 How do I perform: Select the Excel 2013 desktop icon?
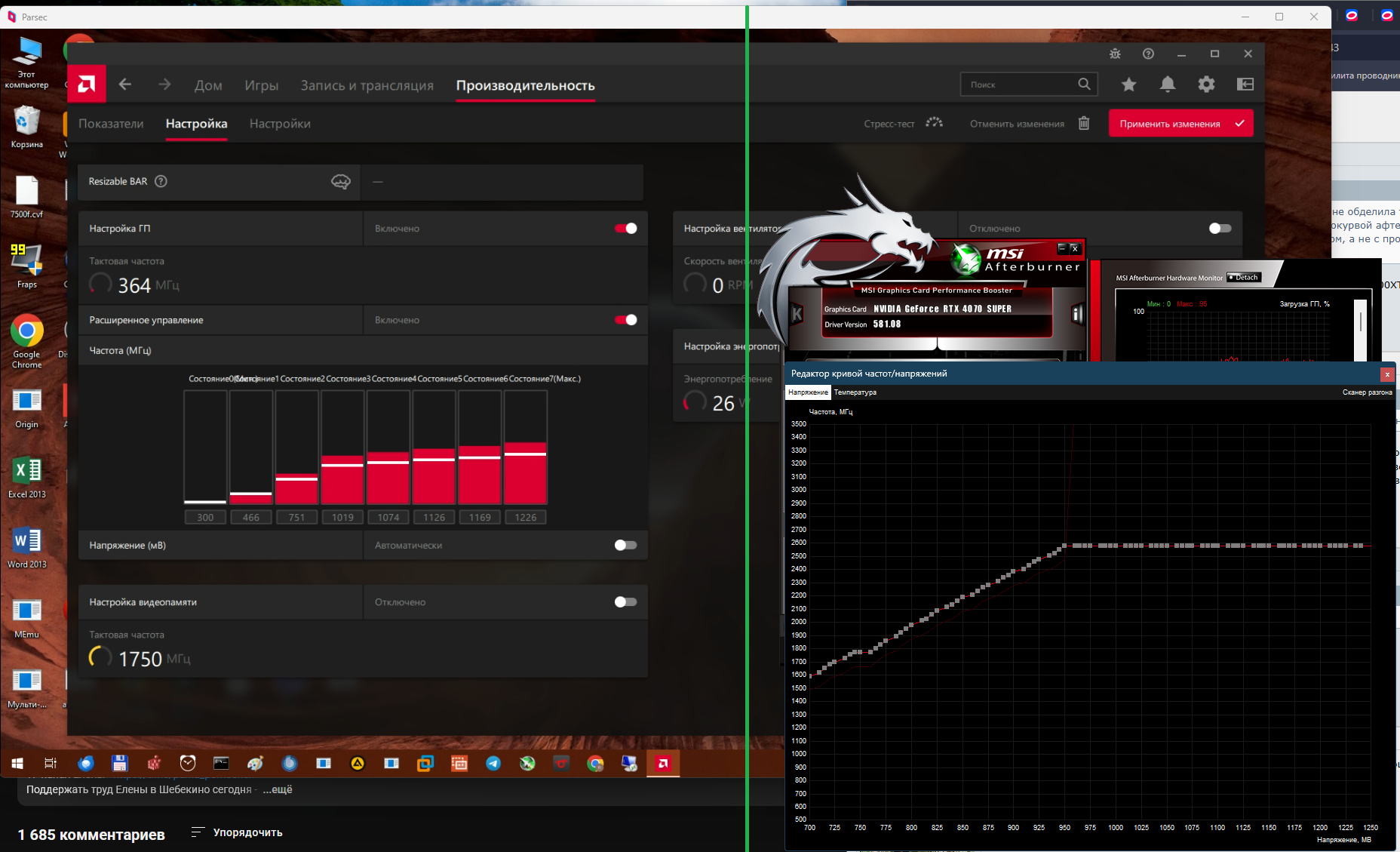coord(26,476)
